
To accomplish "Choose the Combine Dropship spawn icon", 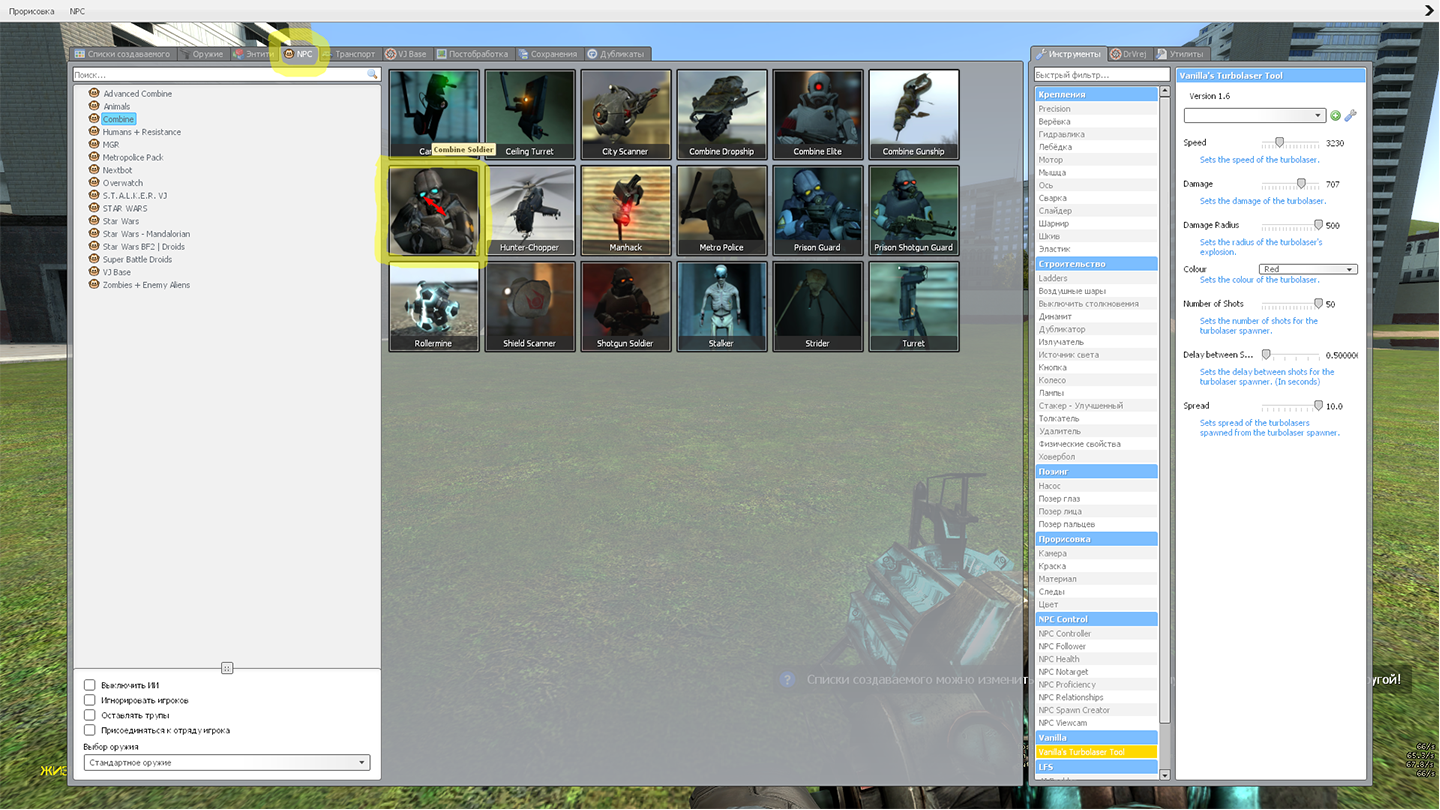I will pyautogui.click(x=722, y=115).
